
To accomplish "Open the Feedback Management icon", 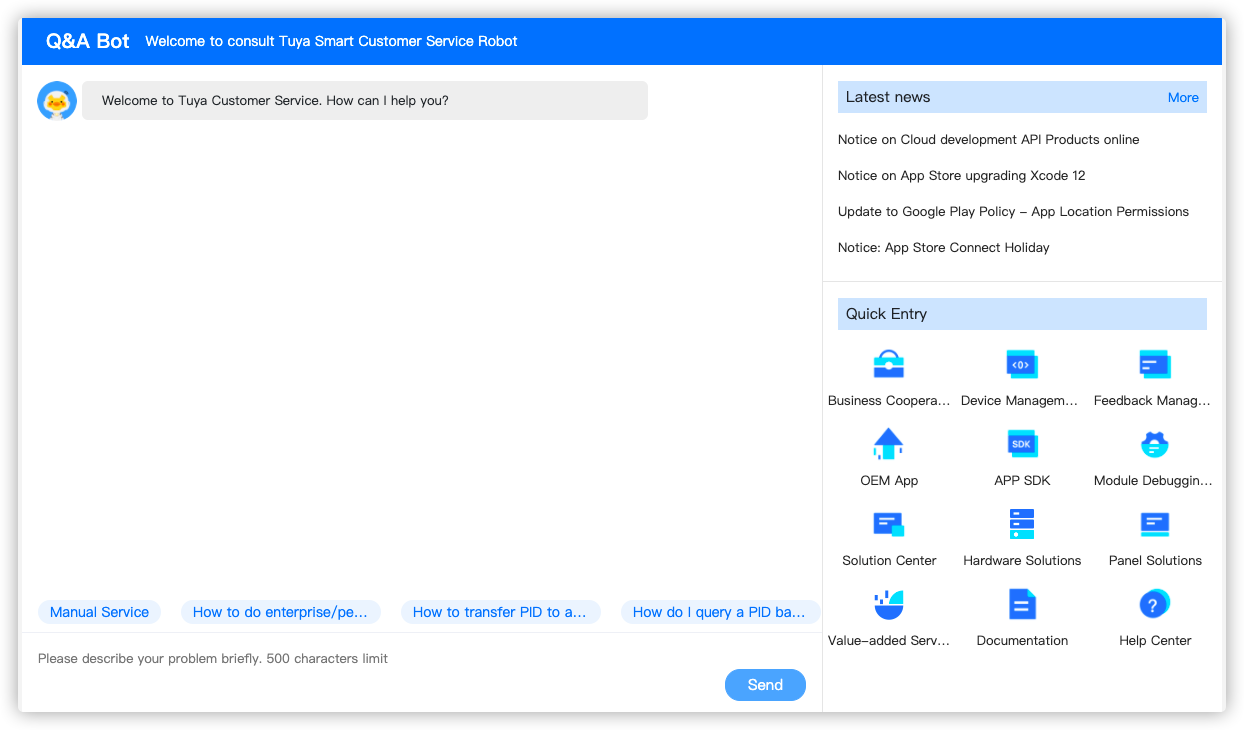I will coord(1155,364).
